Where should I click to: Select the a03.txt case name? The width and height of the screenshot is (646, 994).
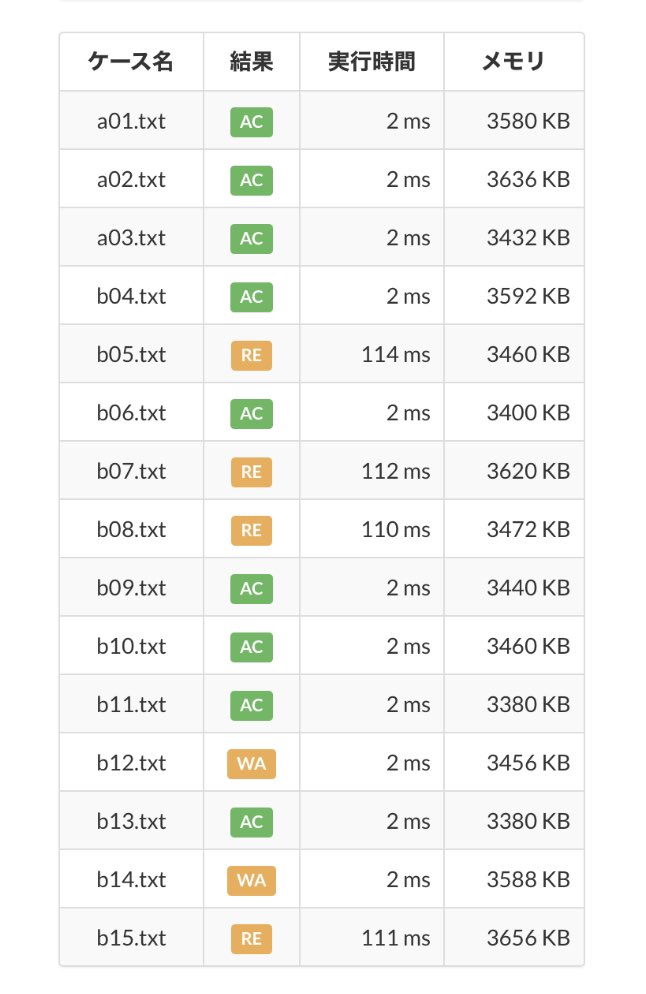click(x=131, y=238)
